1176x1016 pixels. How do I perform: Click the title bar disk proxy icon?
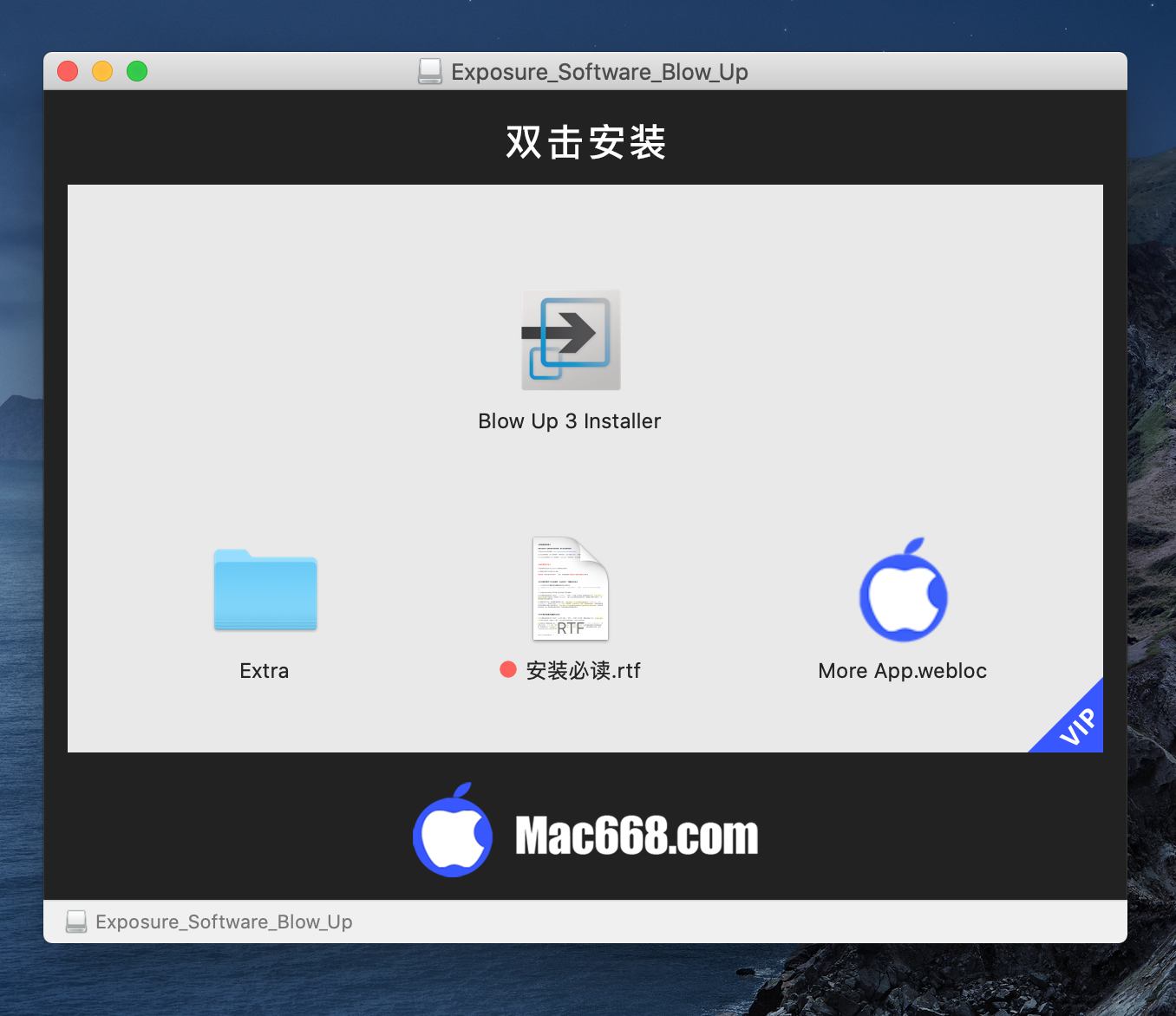click(x=430, y=71)
